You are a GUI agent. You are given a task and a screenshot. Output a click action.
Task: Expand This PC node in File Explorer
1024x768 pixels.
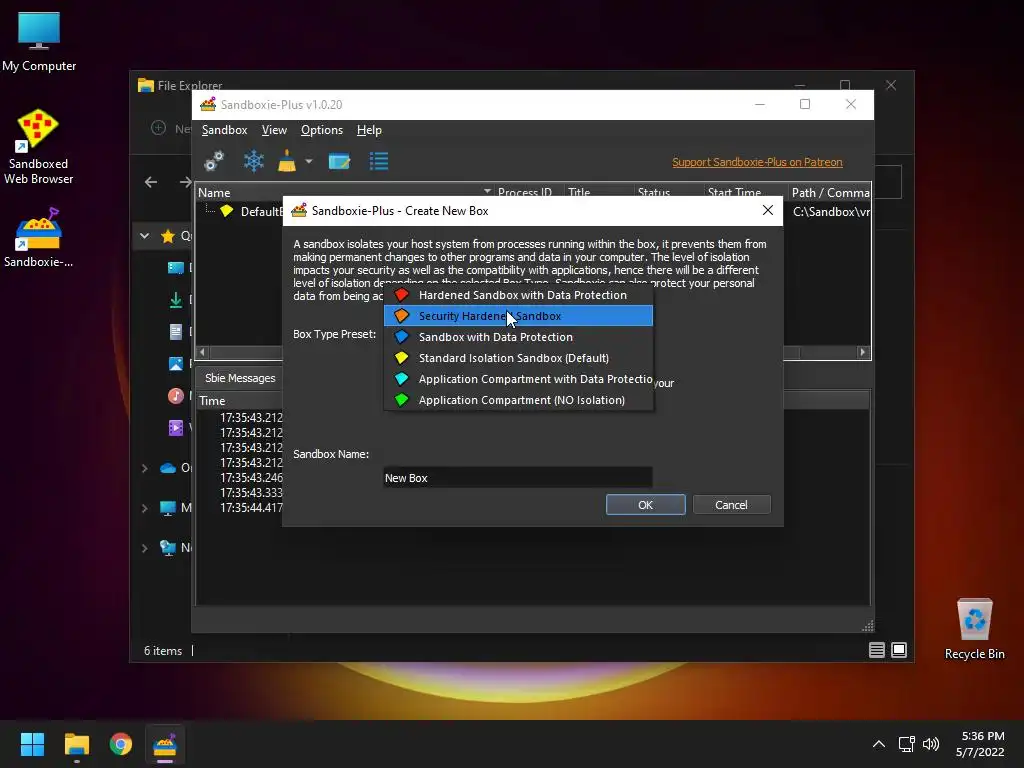point(144,508)
